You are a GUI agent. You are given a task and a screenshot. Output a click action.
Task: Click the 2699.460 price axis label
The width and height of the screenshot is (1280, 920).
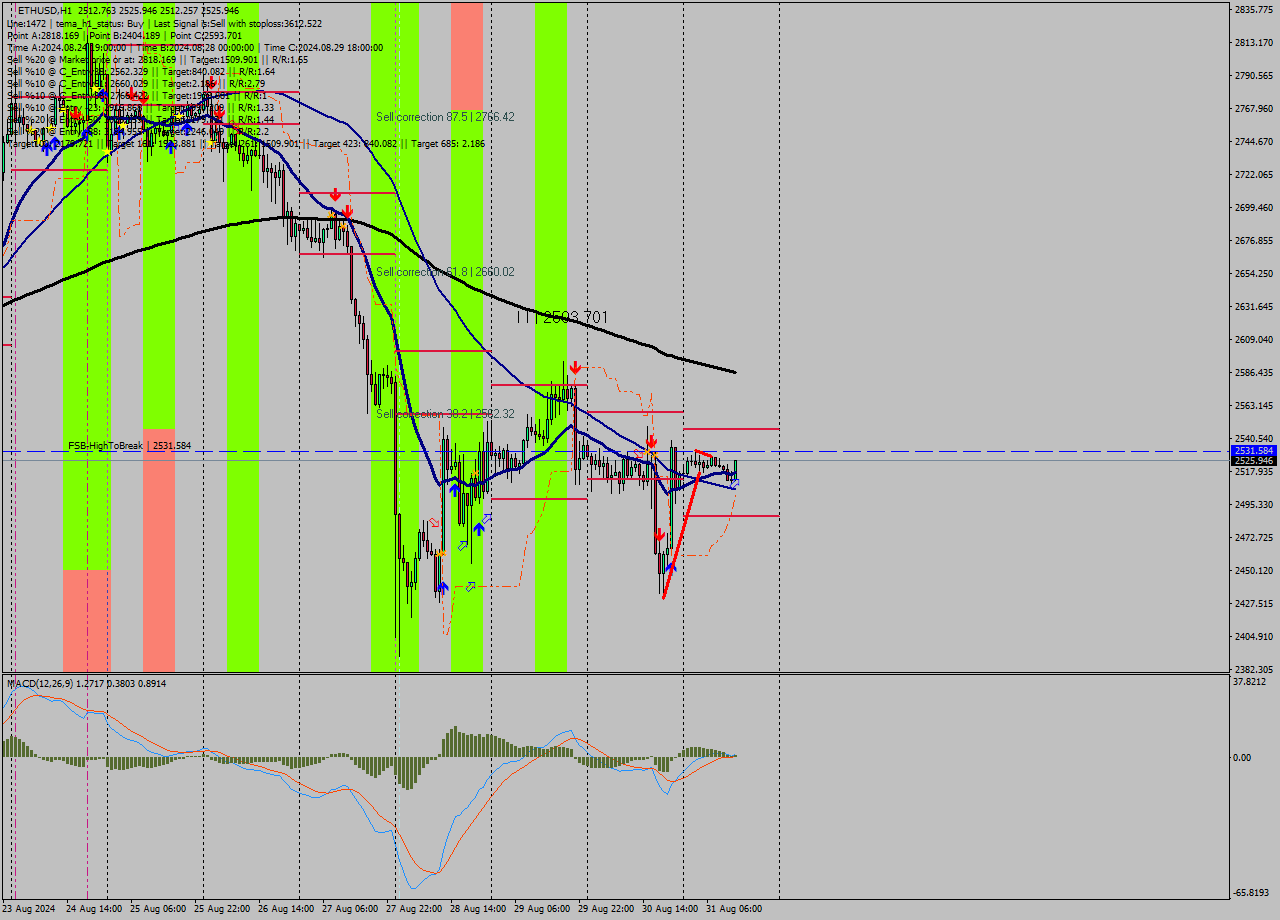[1254, 207]
